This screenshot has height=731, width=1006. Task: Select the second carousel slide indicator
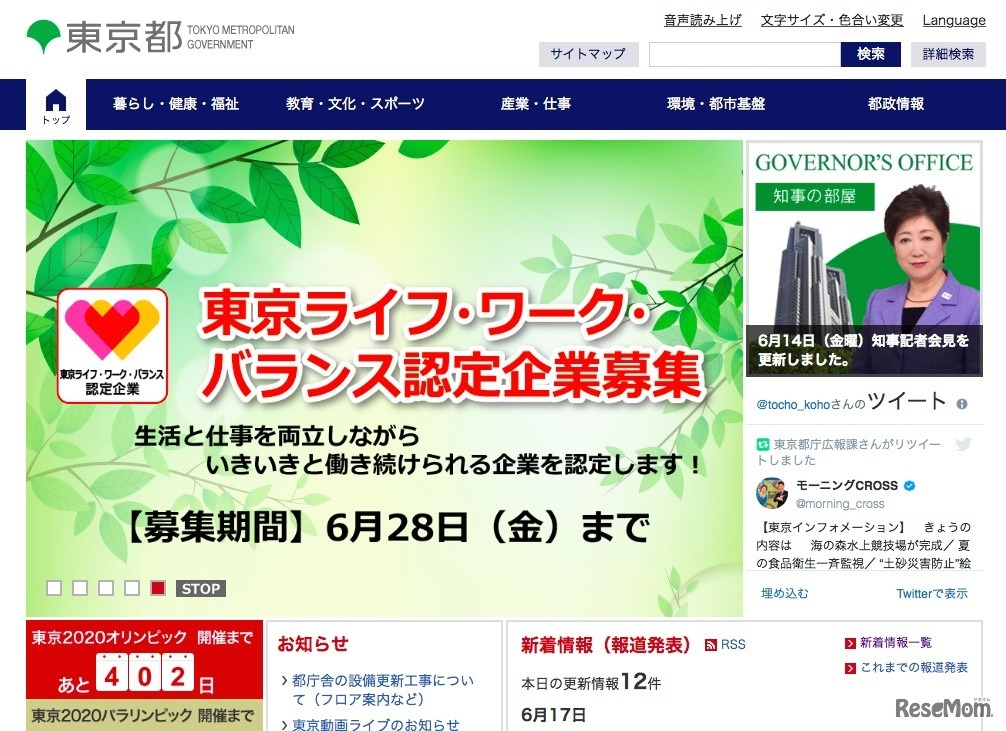click(80, 588)
